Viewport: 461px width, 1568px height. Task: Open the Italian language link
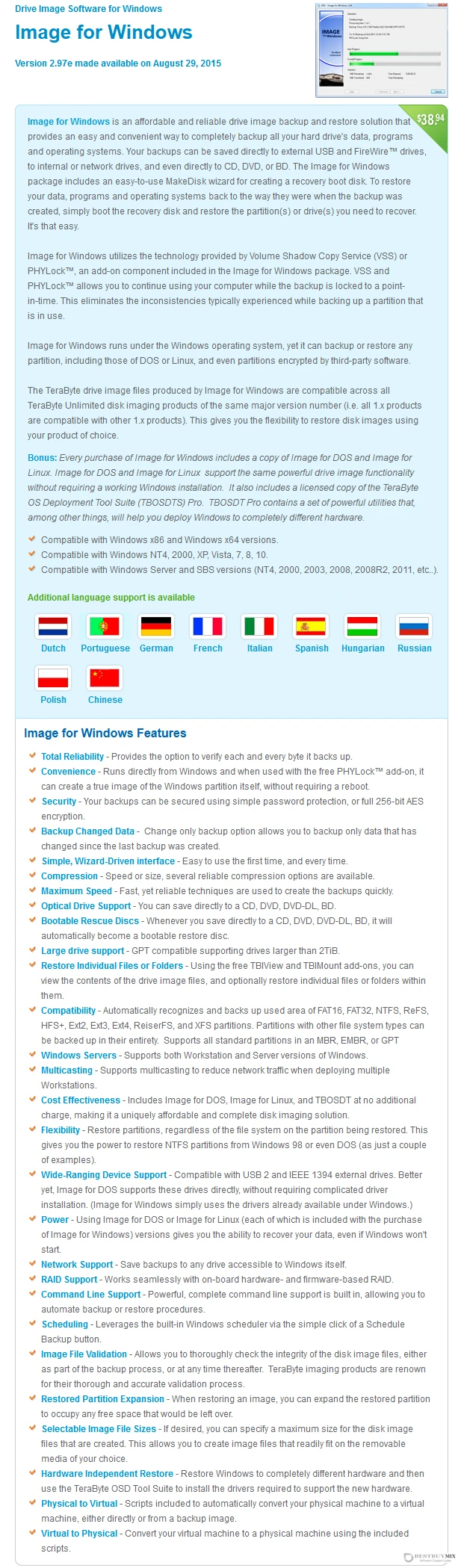(260, 648)
